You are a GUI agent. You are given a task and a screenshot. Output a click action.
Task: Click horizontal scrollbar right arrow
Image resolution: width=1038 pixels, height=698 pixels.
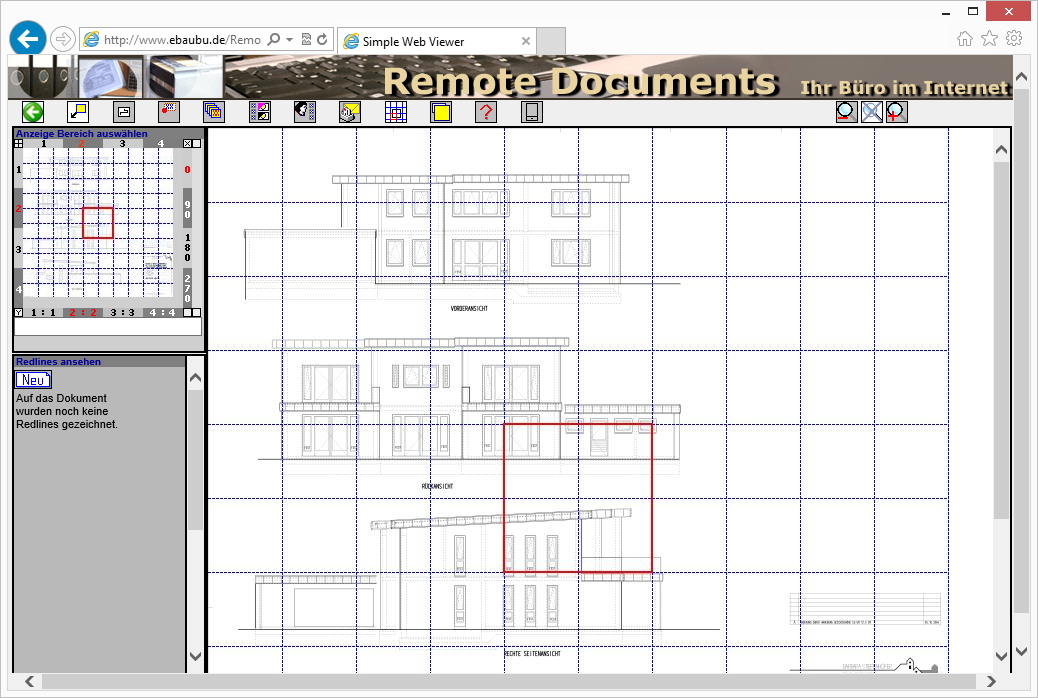coord(991,681)
